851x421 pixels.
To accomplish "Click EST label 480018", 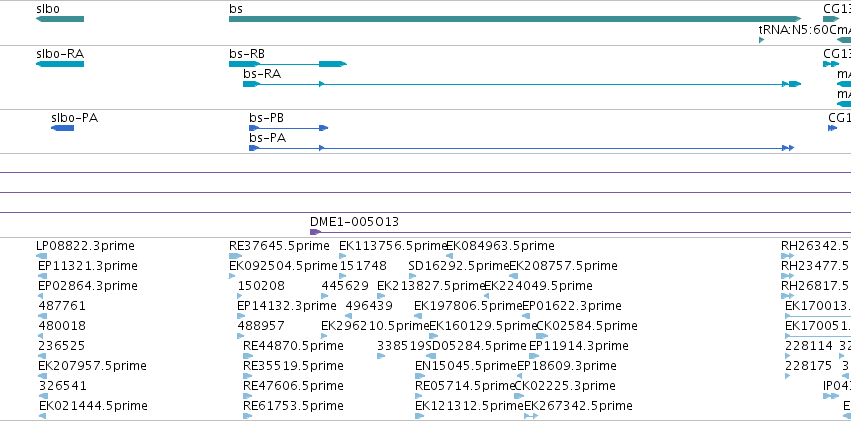I will pyautogui.click(x=62, y=326).
